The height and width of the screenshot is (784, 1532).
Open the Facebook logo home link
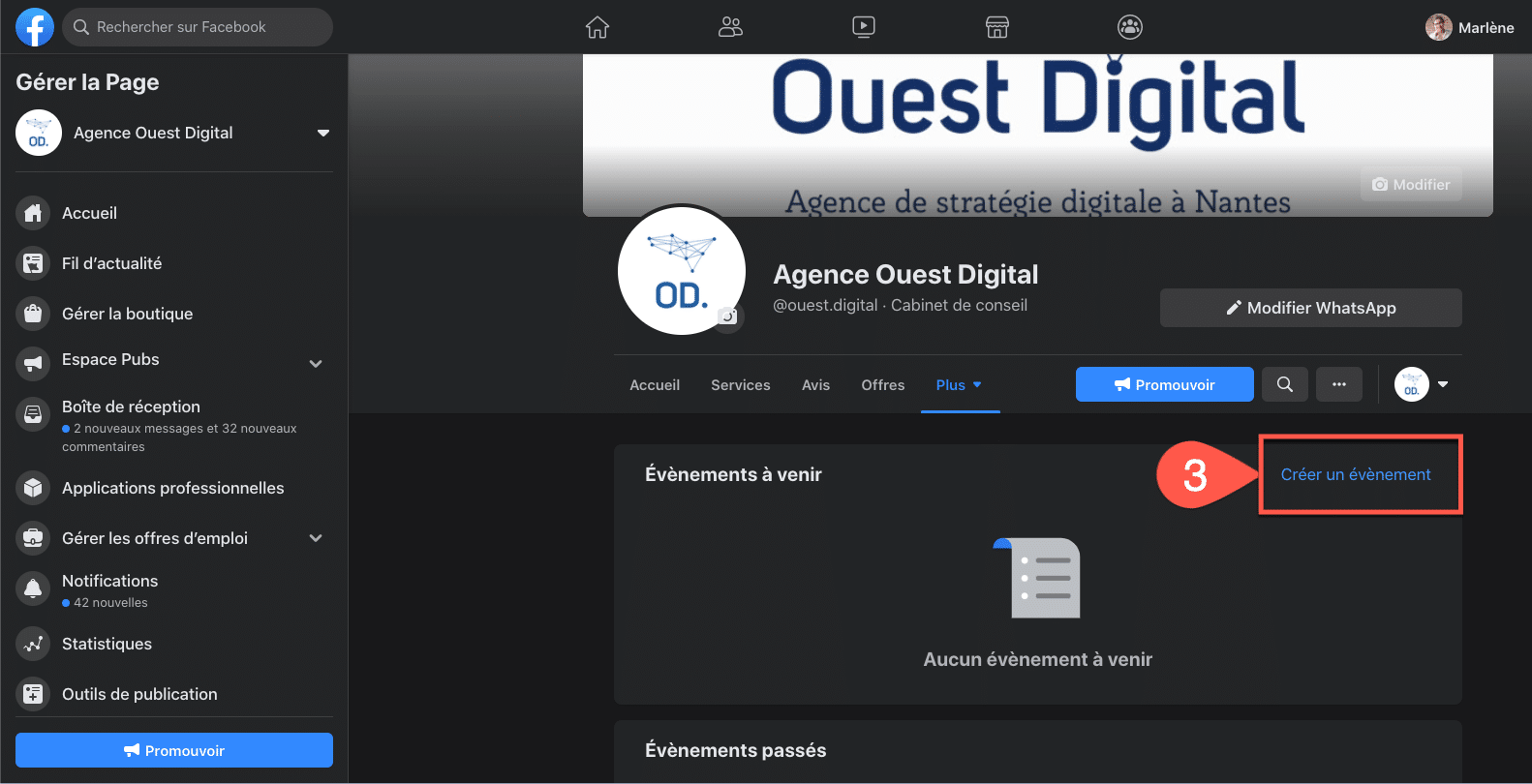(x=35, y=27)
